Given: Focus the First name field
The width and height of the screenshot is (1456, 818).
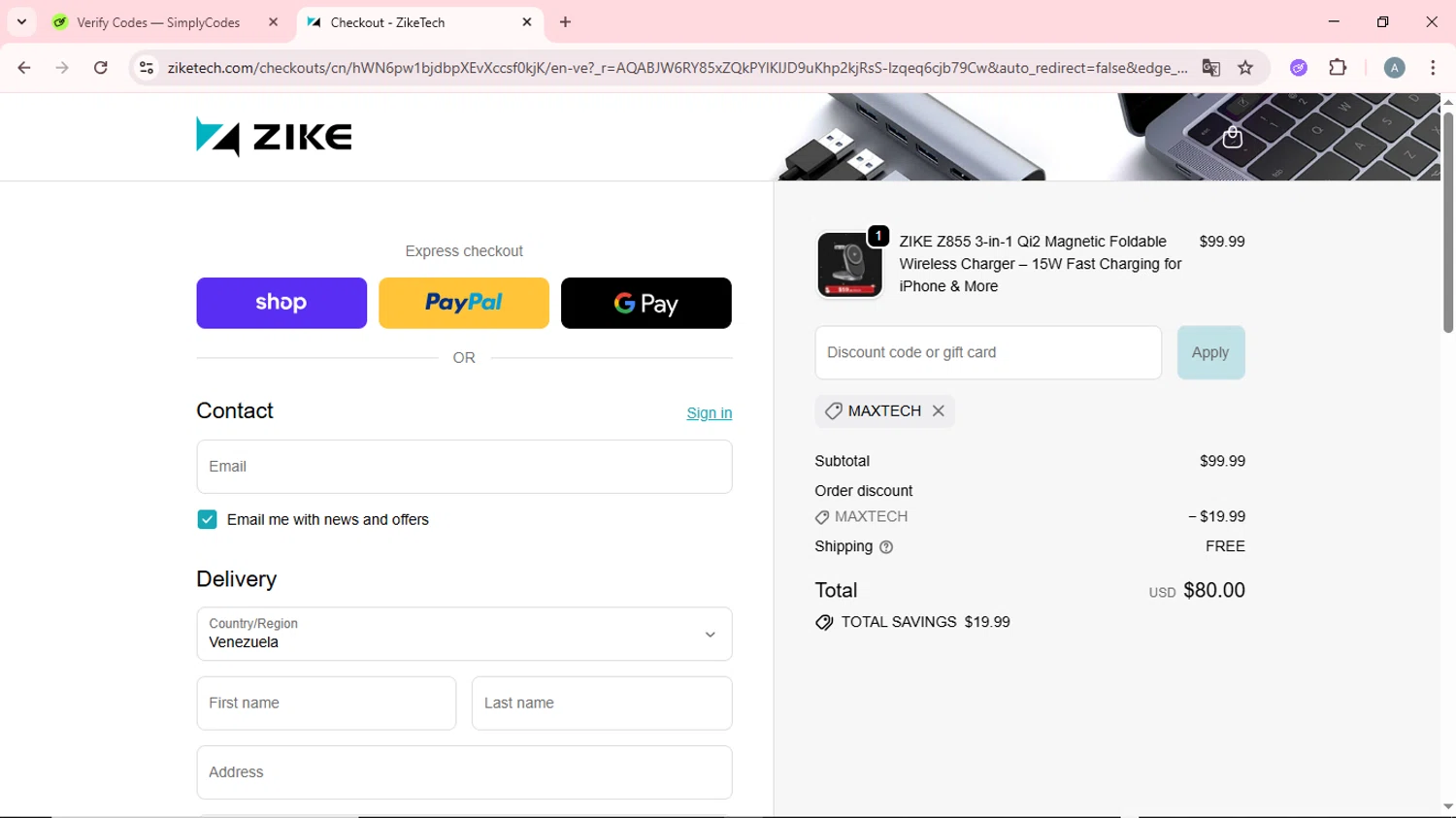Looking at the screenshot, I should coord(326,703).
